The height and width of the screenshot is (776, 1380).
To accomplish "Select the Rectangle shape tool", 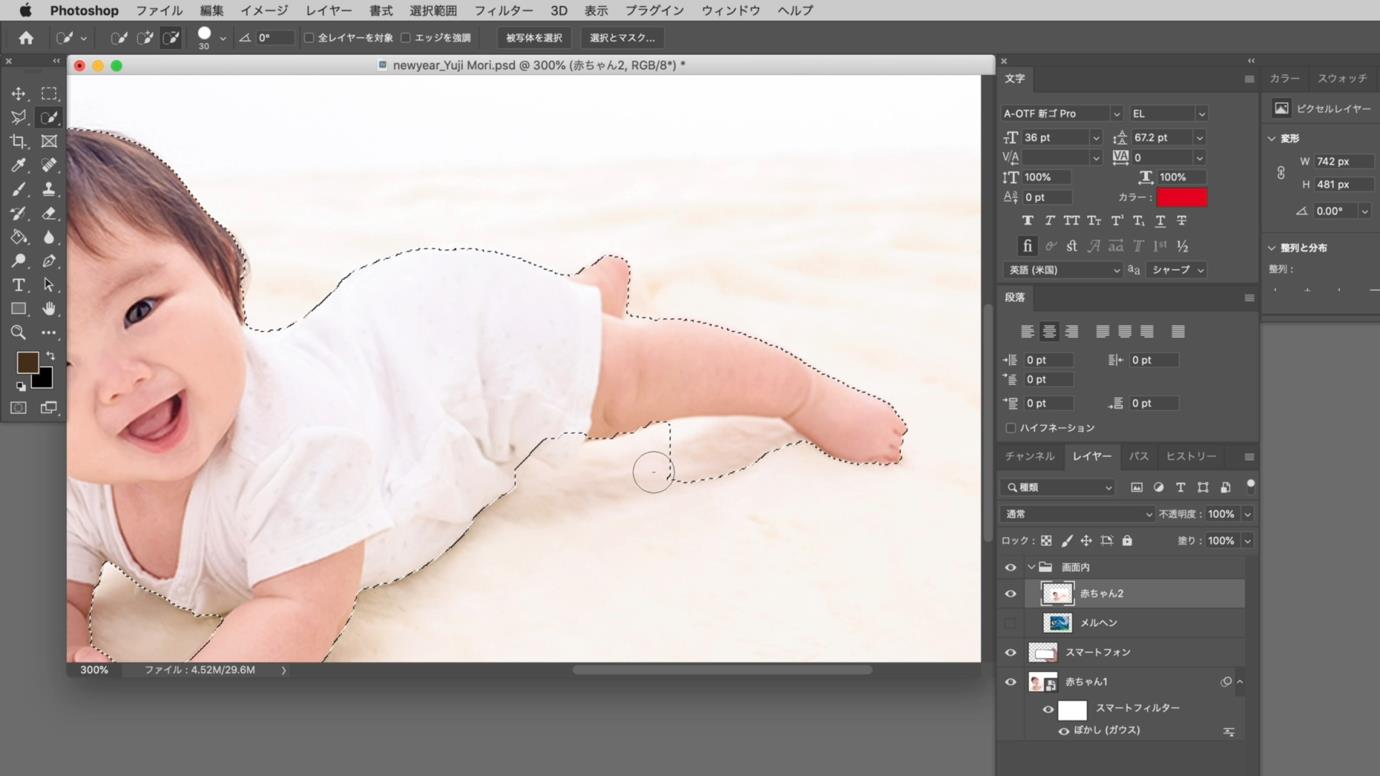I will 19,309.
